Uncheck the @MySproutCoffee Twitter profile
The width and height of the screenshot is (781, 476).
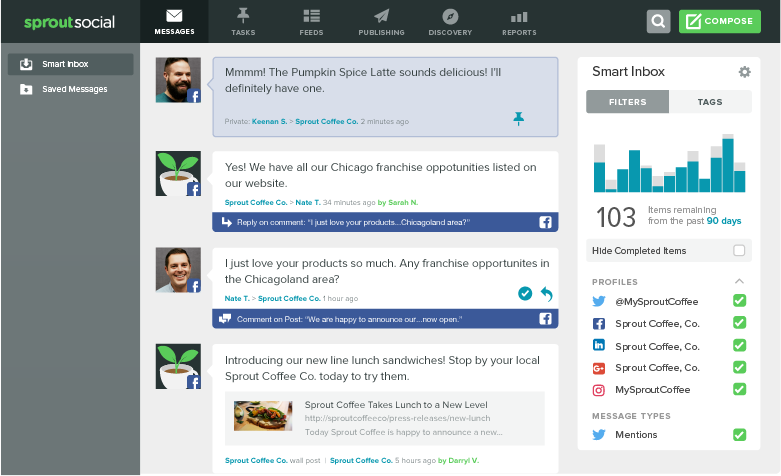pos(739,301)
